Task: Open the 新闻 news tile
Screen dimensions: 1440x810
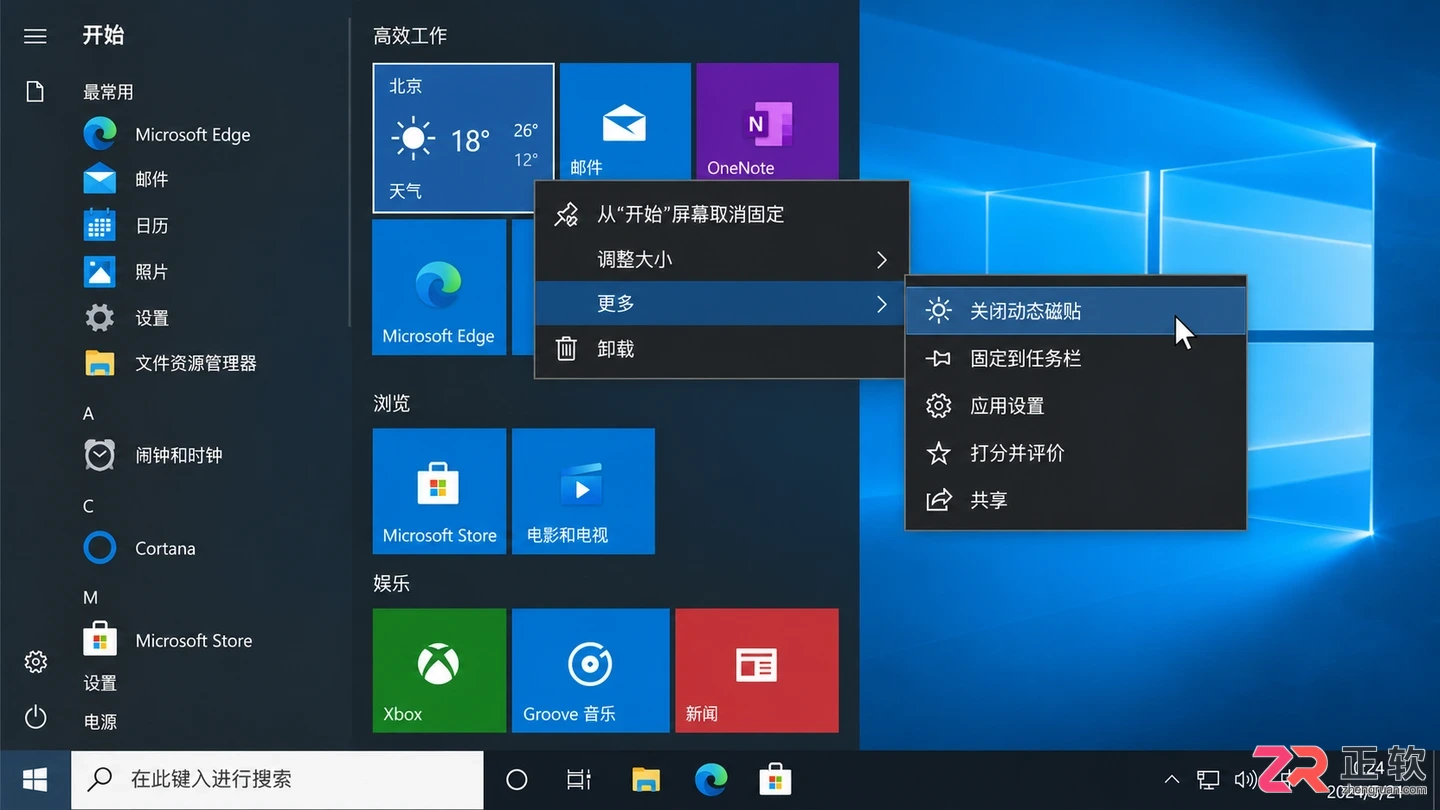Action: tap(756, 670)
